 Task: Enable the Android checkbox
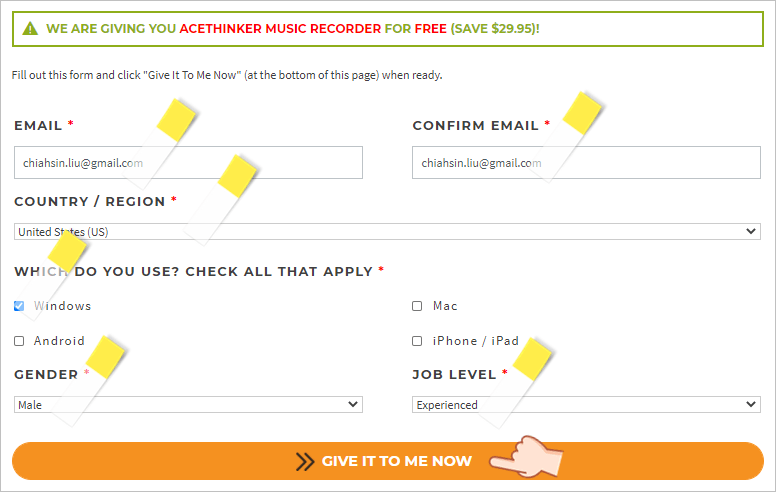click(x=19, y=341)
